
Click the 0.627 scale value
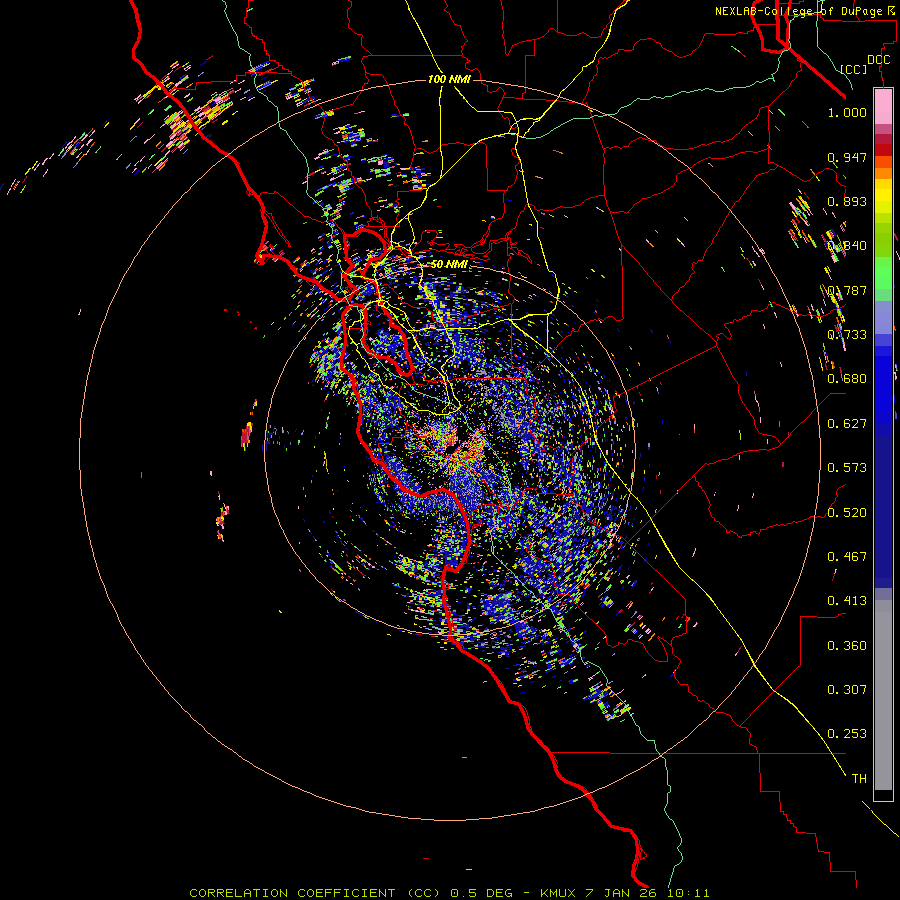point(847,423)
